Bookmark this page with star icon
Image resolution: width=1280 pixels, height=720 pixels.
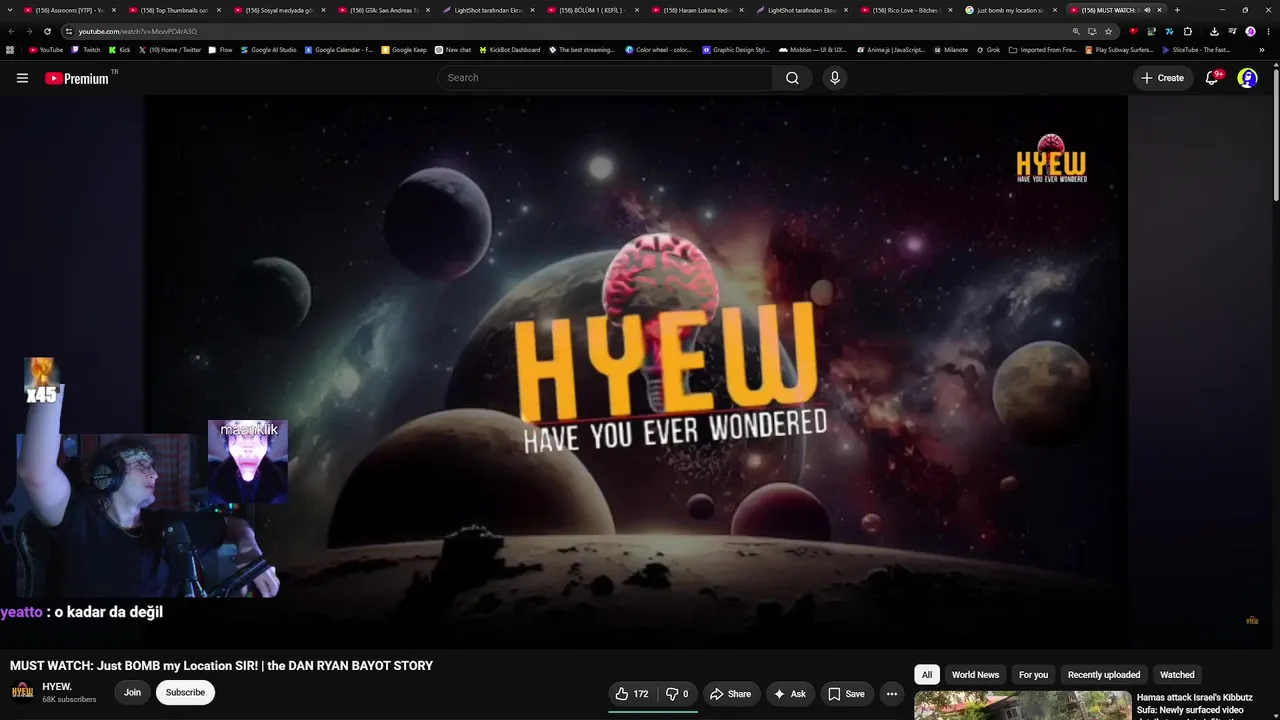(x=1108, y=31)
